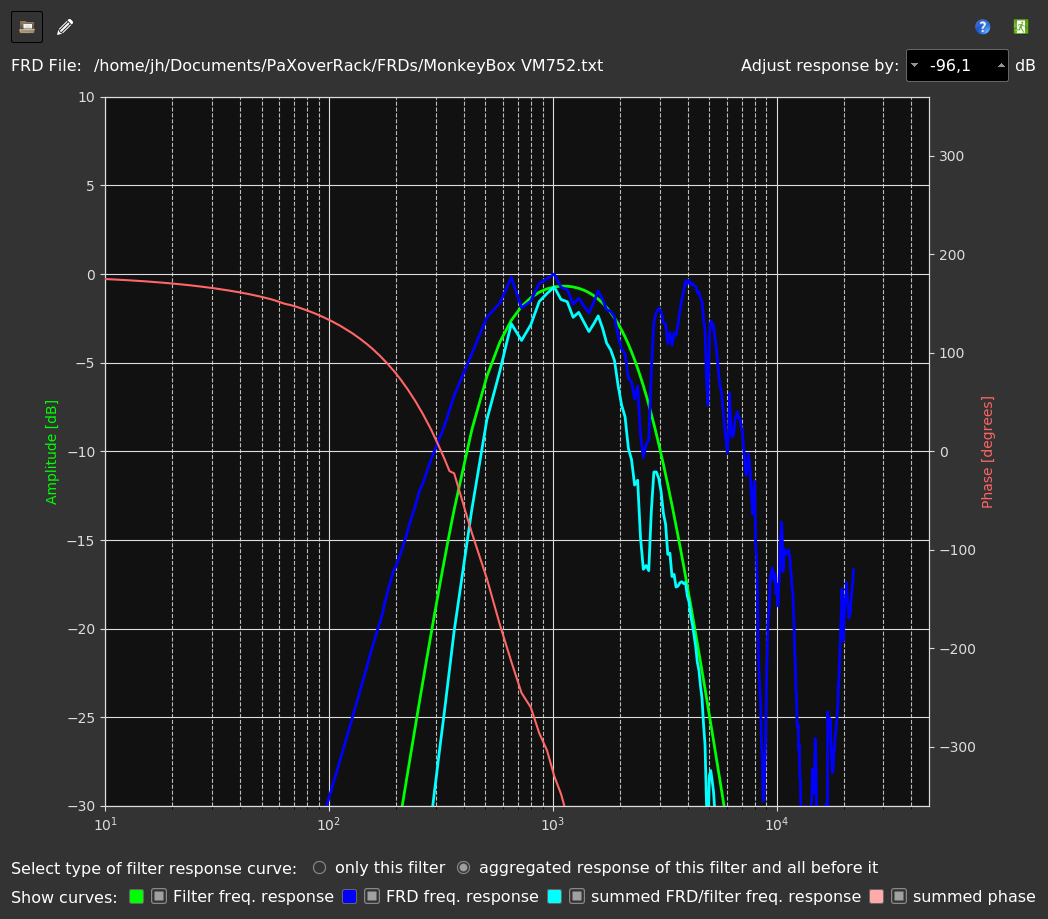
Task: Toggle the FRD freq. response checkbox
Action: coord(372,896)
